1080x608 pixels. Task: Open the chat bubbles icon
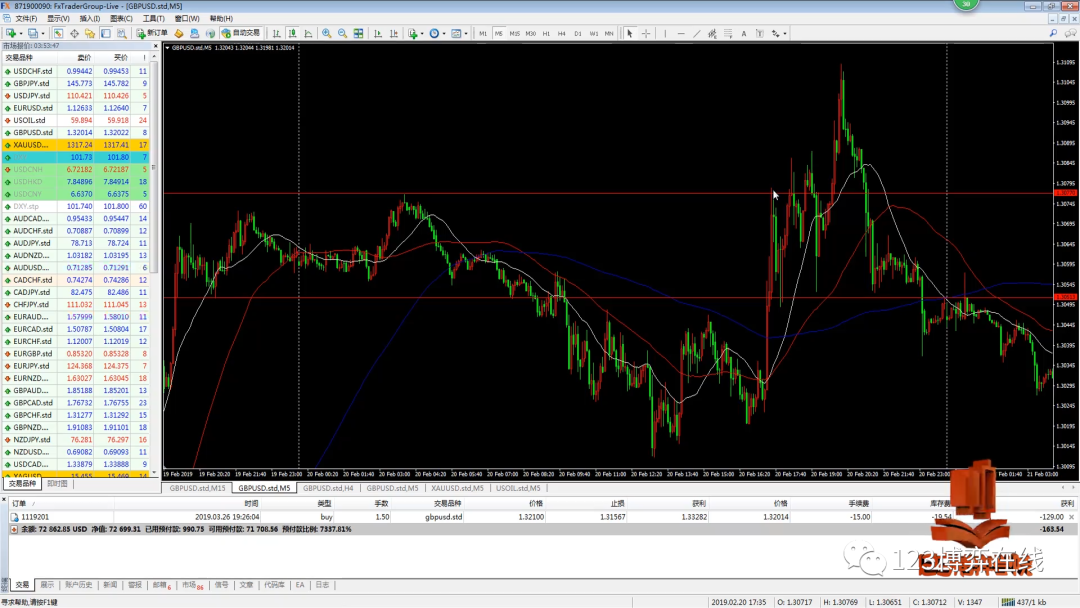[1071, 33]
